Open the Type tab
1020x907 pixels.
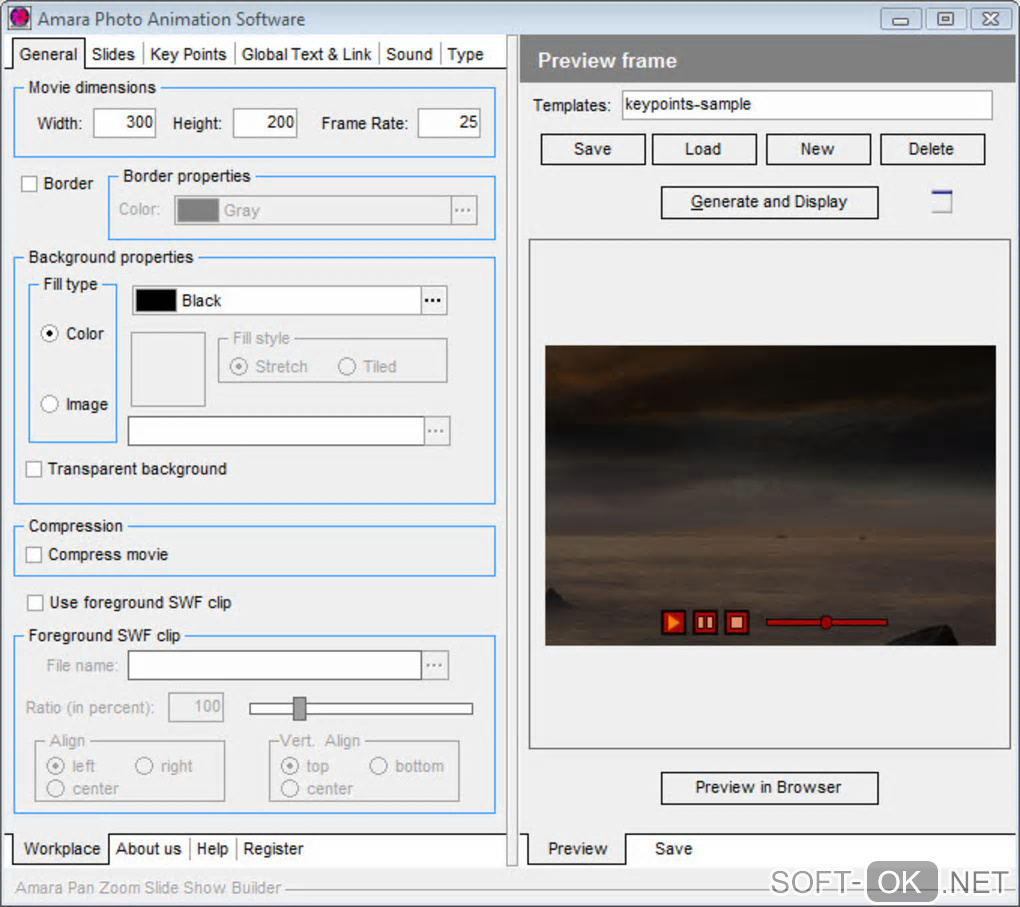(x=465, y=55)
